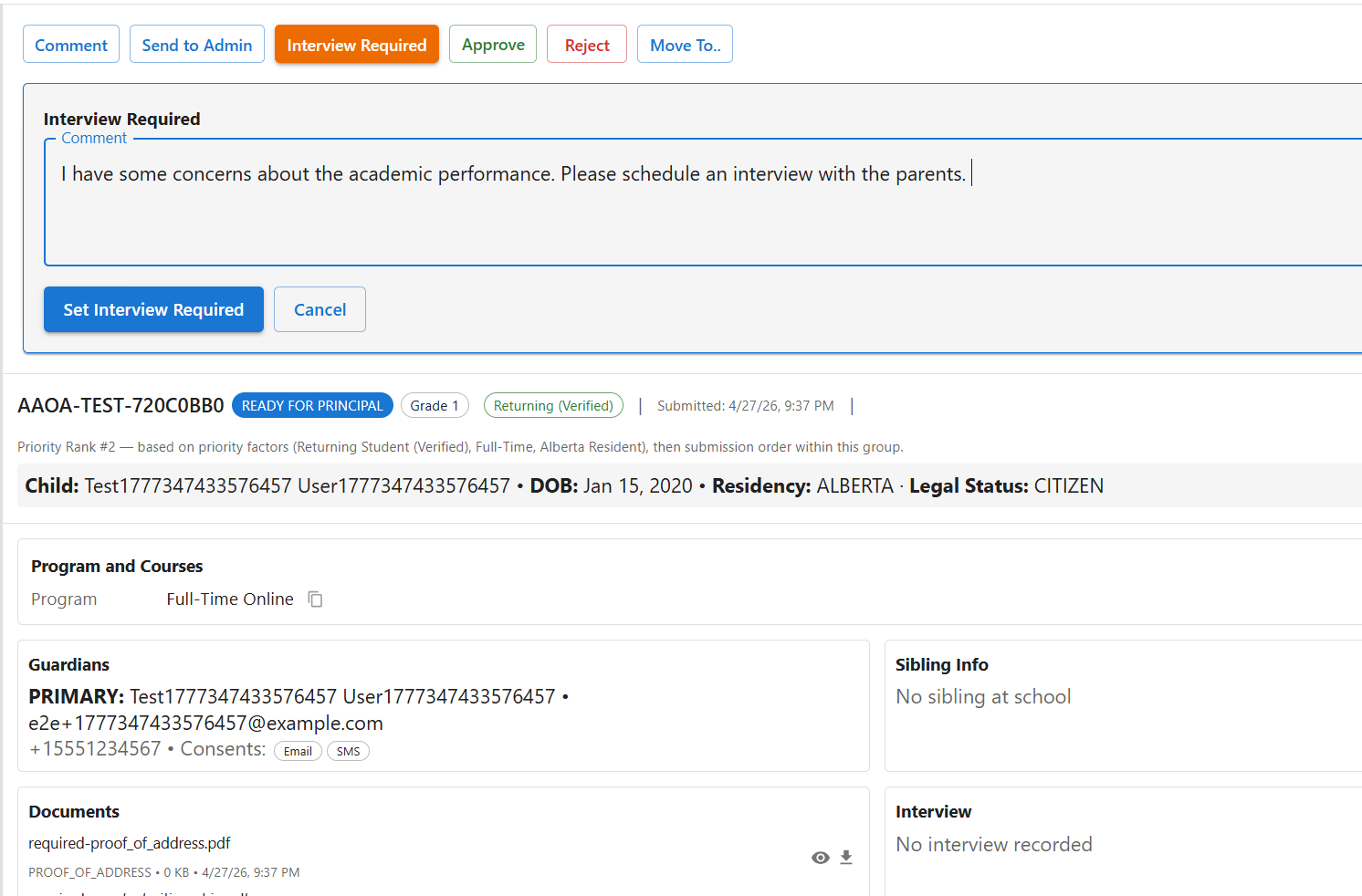1362x896 pixels.
Task: Click the PROOF_OF_ADDRESS • 0 KB metadata line
Action: click(164, 872)
